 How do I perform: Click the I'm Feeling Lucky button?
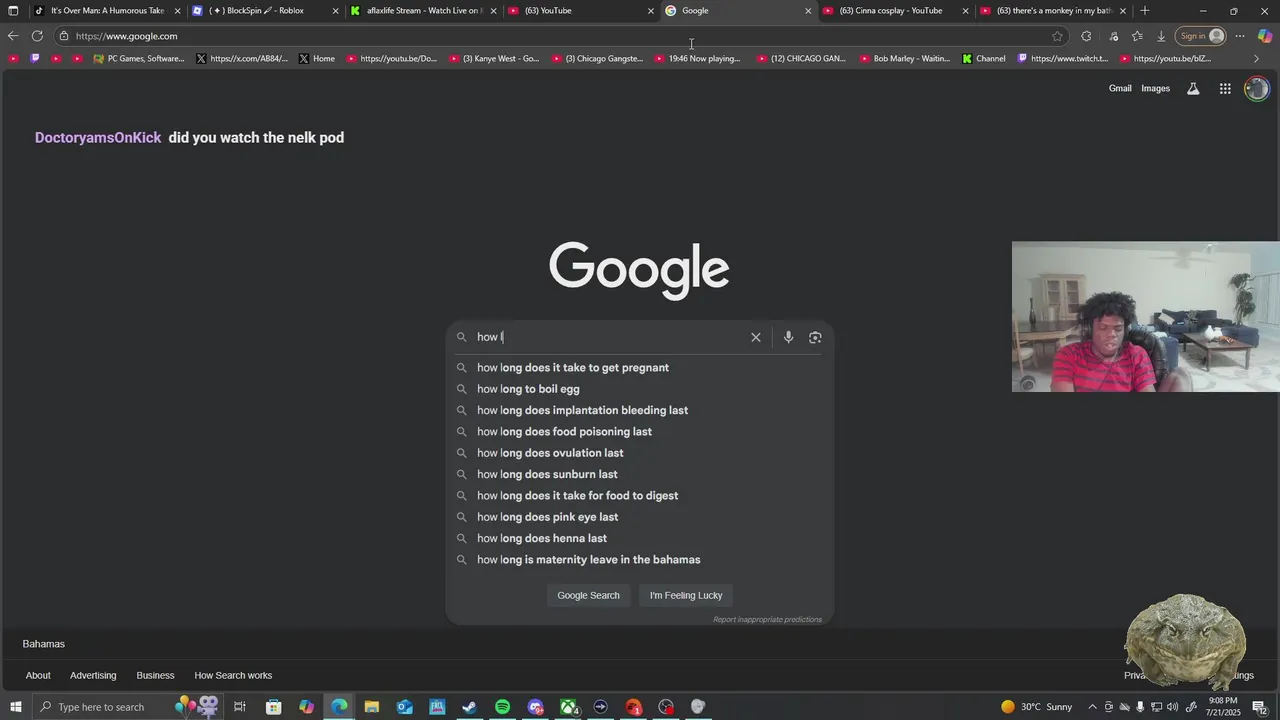coord(686,595)
